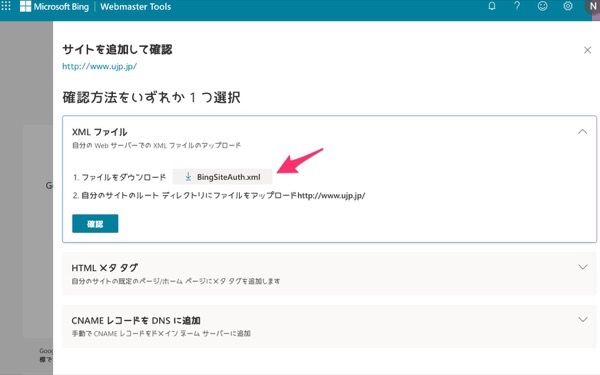The height and width of the screenshot is (375, 600).
Task: Click the サイトを追加して確認 title
Action: 117,49
